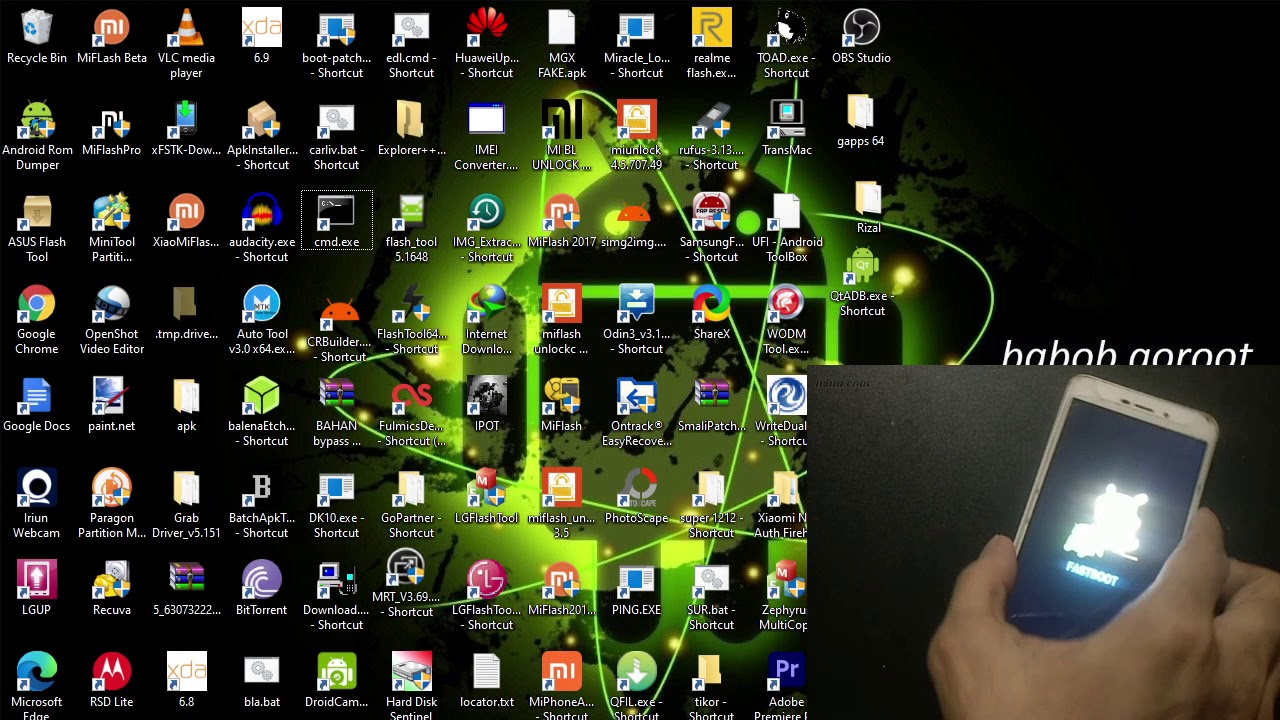1280x720 pixels.
Task: Launch QFIL.exe shortcut
Action: point(636,673)
